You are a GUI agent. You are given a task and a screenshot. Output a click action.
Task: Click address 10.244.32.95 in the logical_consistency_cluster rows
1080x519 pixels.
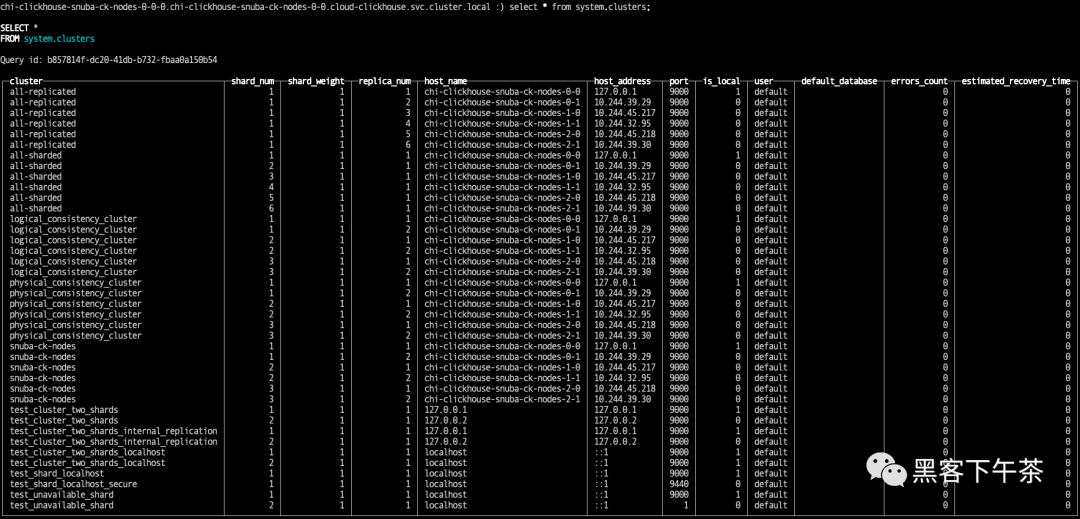(x=623, y=251)
